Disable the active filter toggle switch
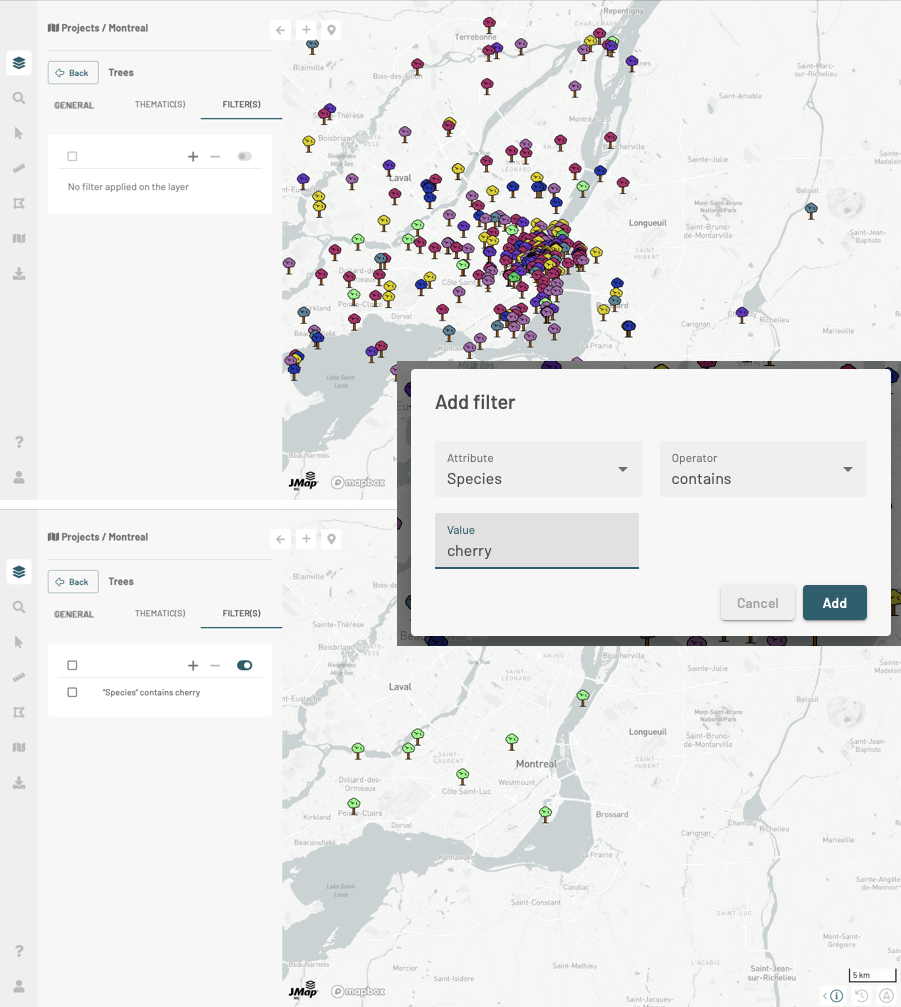 coord(244,665)
